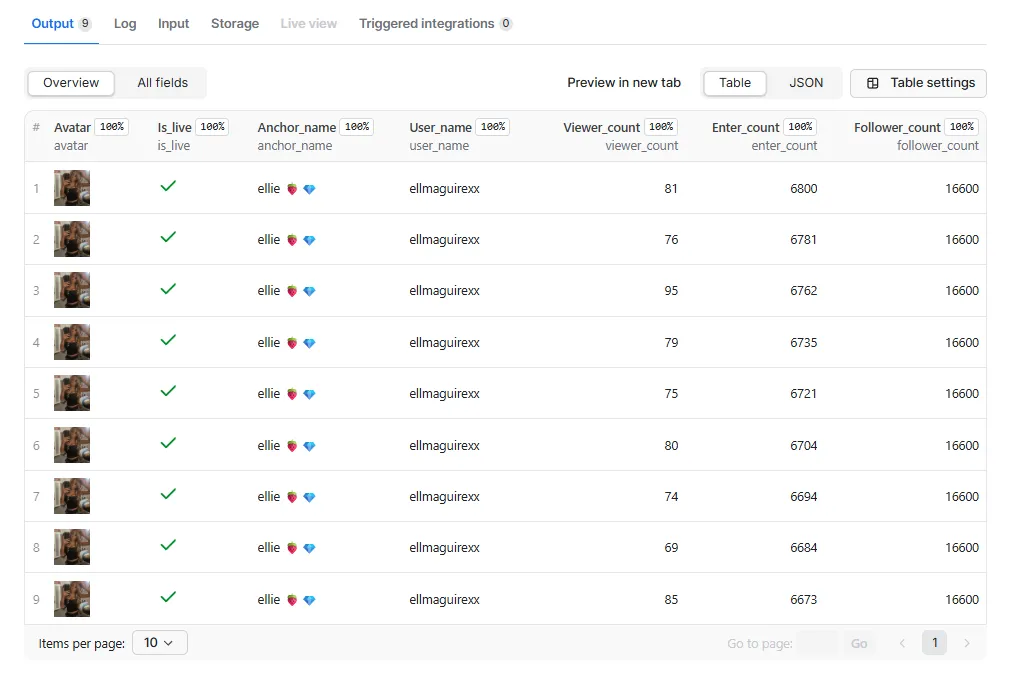Click the next page chevron icon
The width and height of the screenshot is (1014, 683).
pyautogui.click(x=966, y=643)
